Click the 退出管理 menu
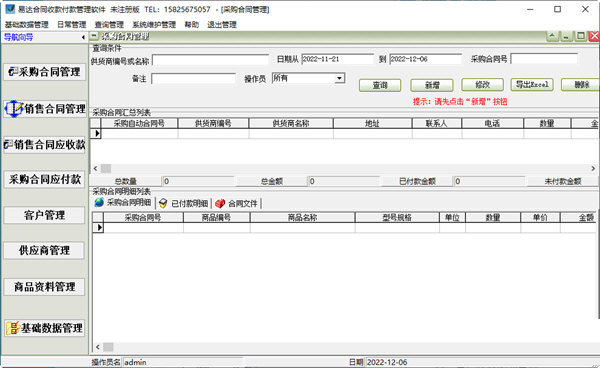 [x=222, y=24]
